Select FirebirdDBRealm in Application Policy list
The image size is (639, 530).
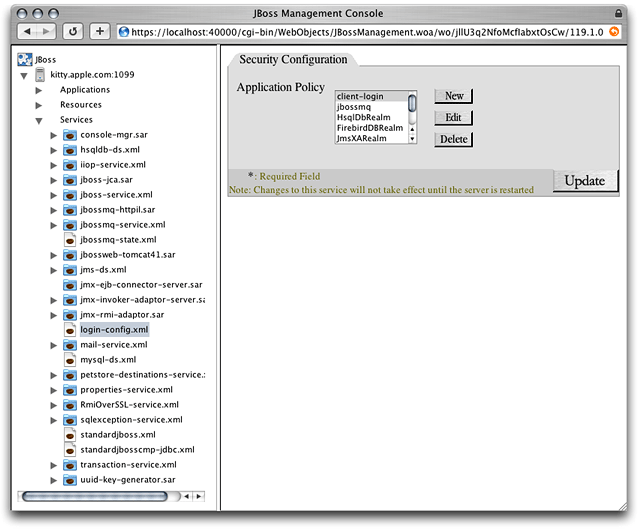click(x=371, y=128)
